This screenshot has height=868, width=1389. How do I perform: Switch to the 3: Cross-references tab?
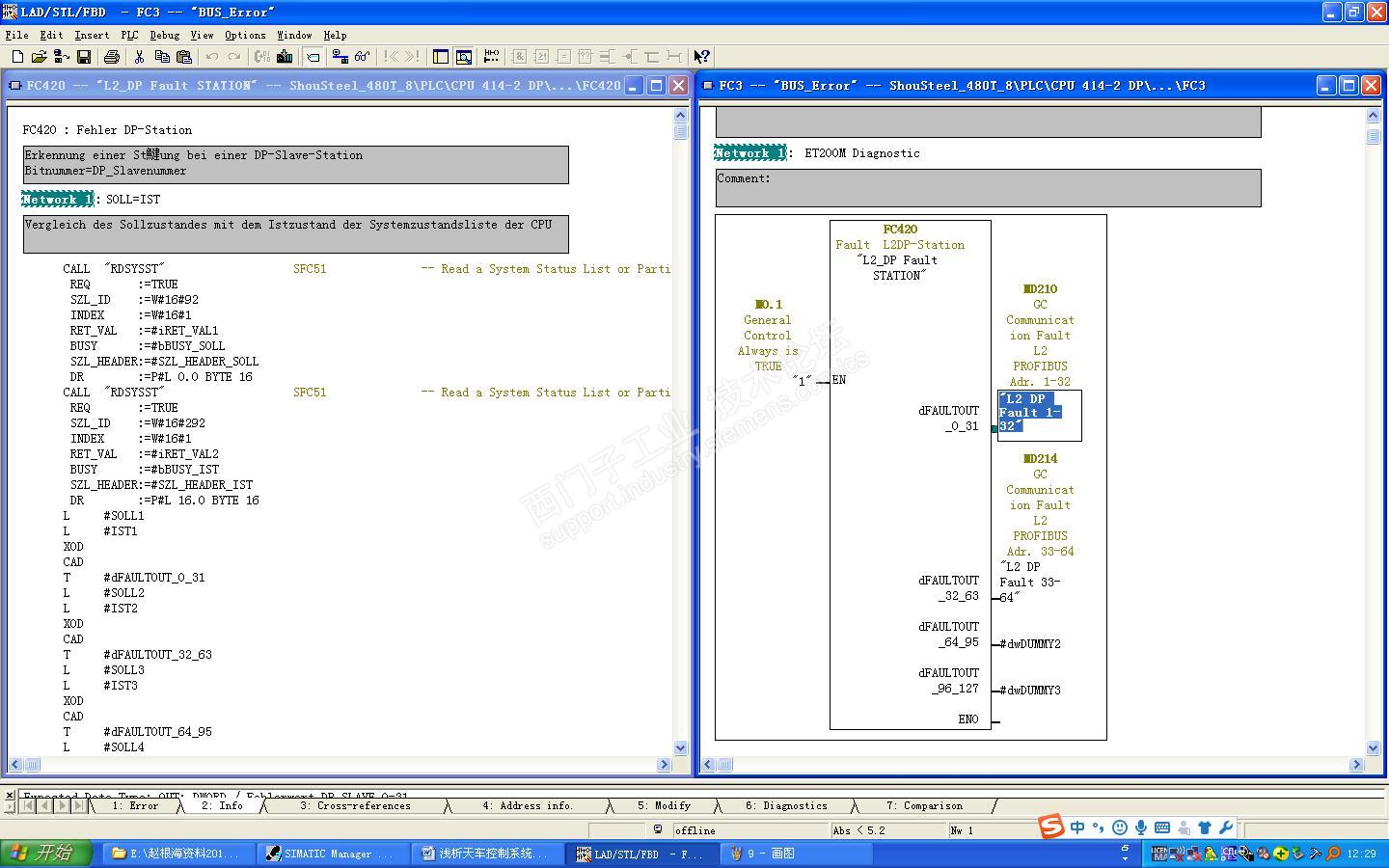(x=355, y=805)
